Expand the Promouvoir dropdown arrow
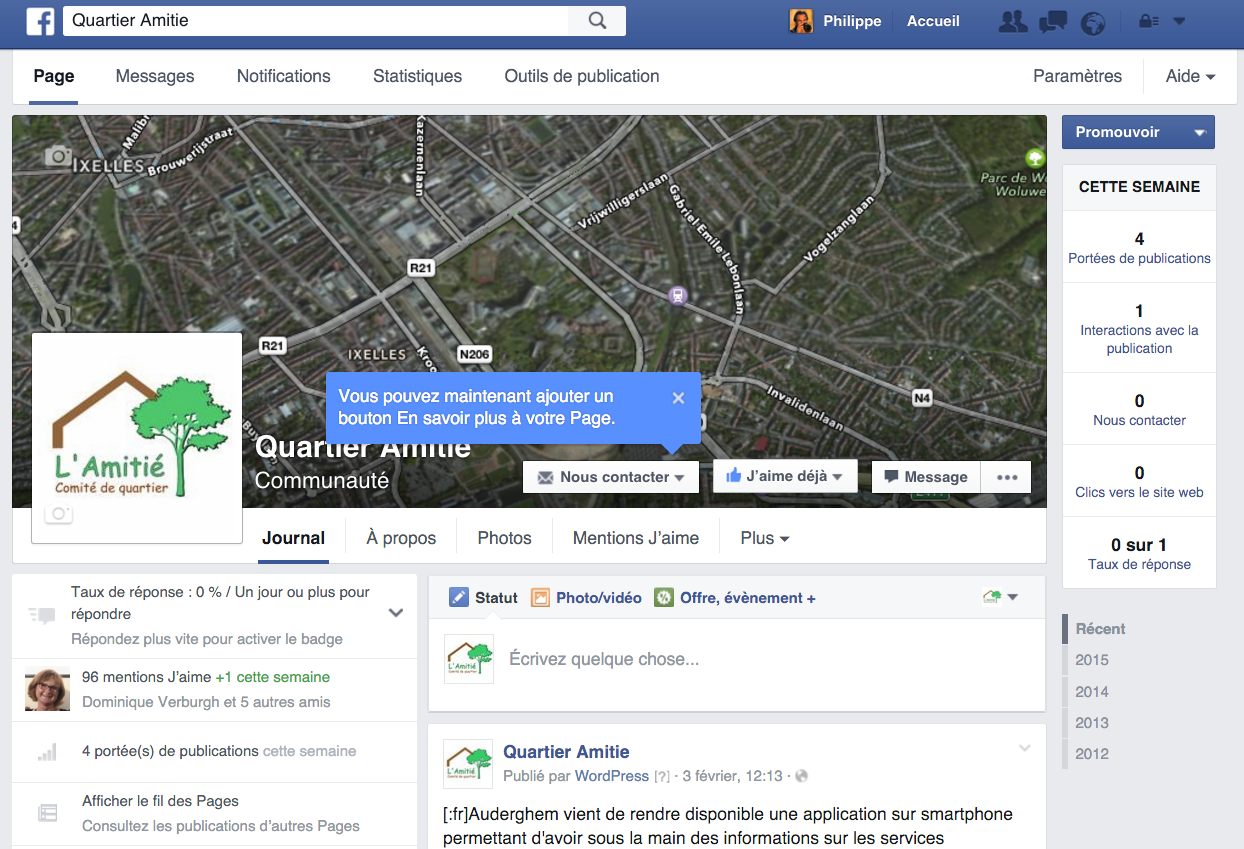Screen dimensions: 1244x849 [x=1200, y=132]
